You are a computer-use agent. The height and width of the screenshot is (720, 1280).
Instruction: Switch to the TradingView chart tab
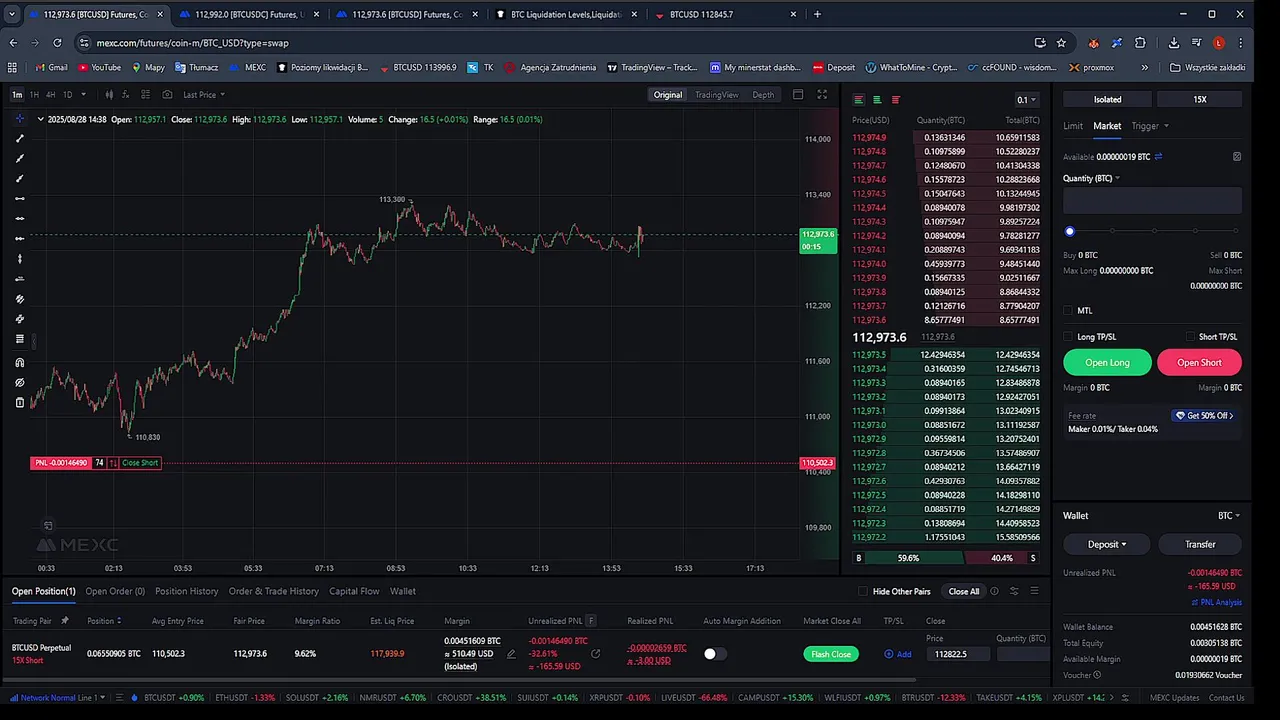(716, 95)
